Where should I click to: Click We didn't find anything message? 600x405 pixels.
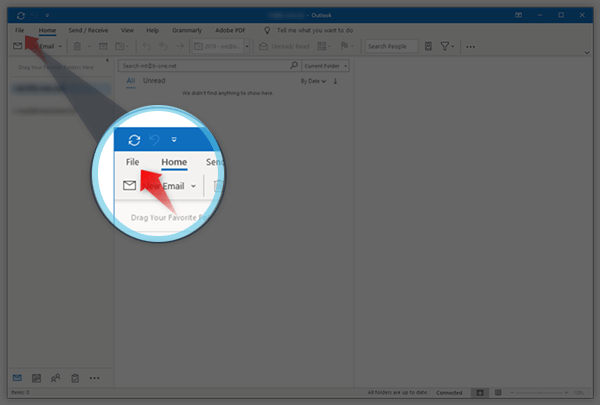228,93
